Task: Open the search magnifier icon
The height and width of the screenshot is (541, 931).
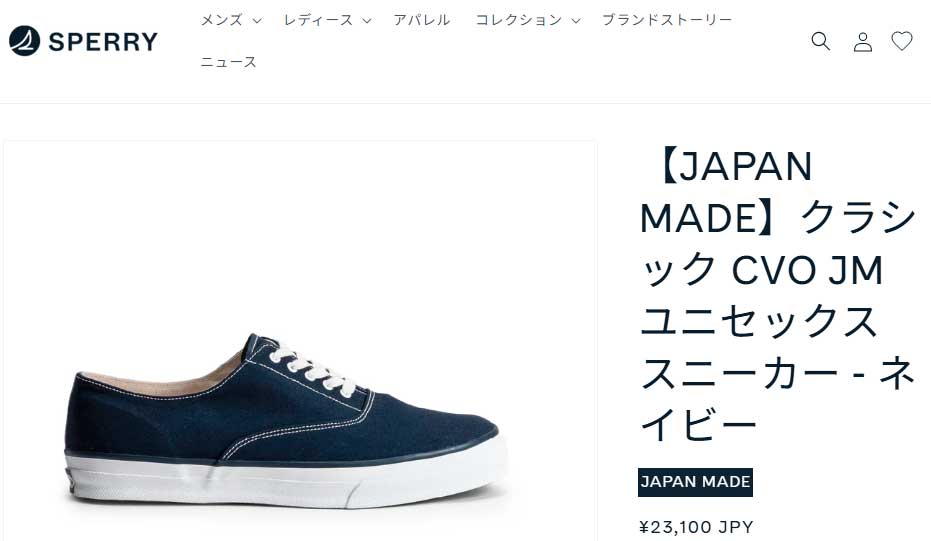Action: (821, 41)
